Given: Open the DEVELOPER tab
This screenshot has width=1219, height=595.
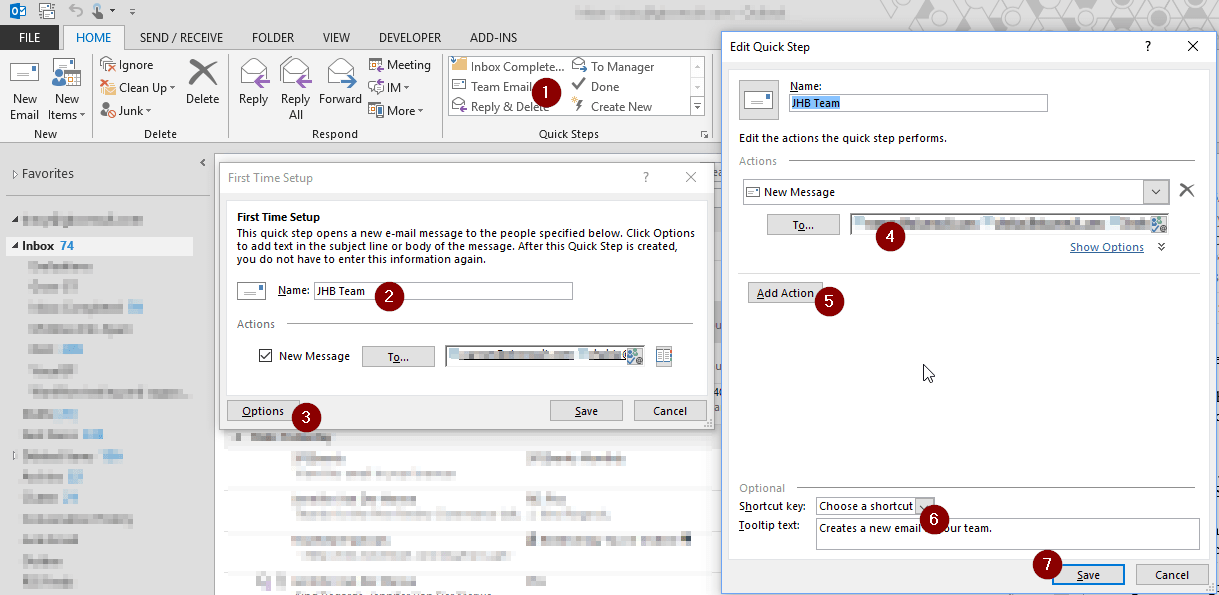Looking at the screenshot, I should [x=410, y=37].
